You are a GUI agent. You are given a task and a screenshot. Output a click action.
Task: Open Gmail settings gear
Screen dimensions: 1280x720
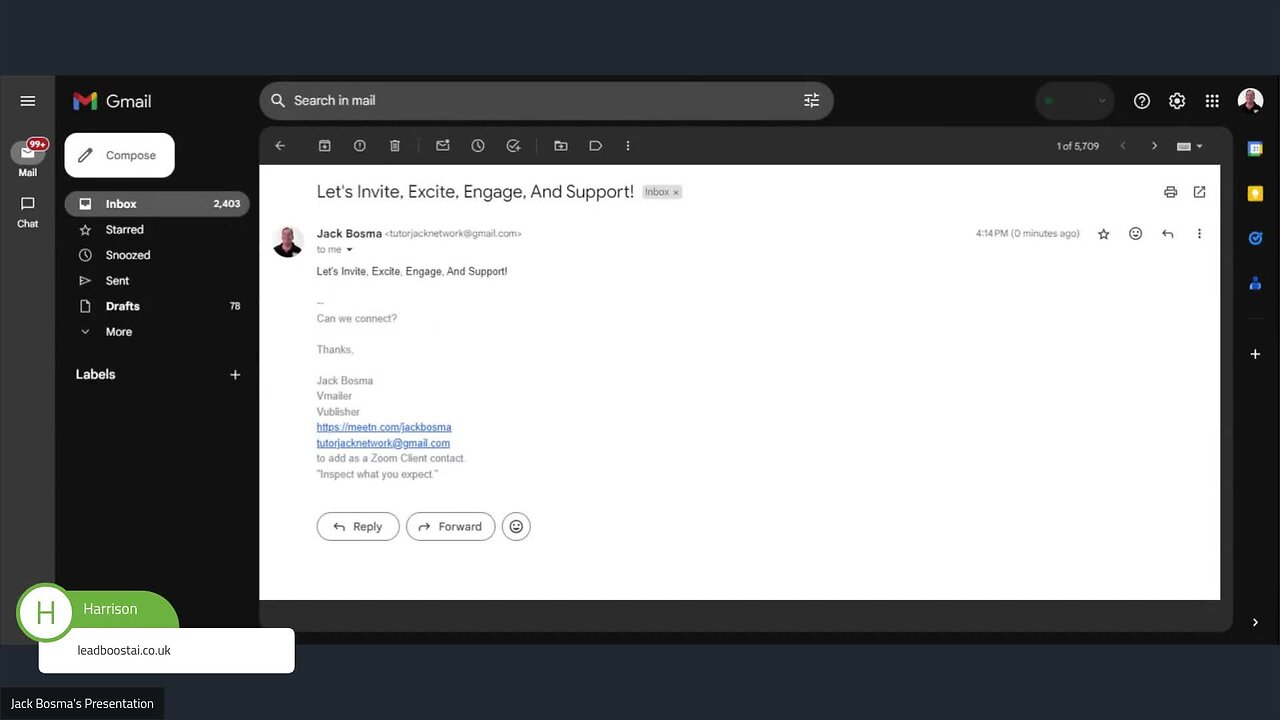(x=1177, y=101)
